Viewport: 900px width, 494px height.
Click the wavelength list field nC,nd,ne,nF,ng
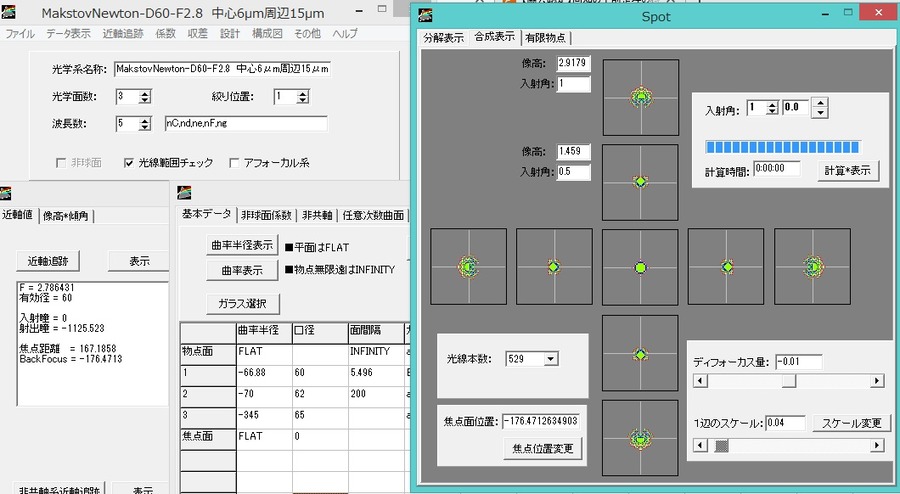pos(246,123)
